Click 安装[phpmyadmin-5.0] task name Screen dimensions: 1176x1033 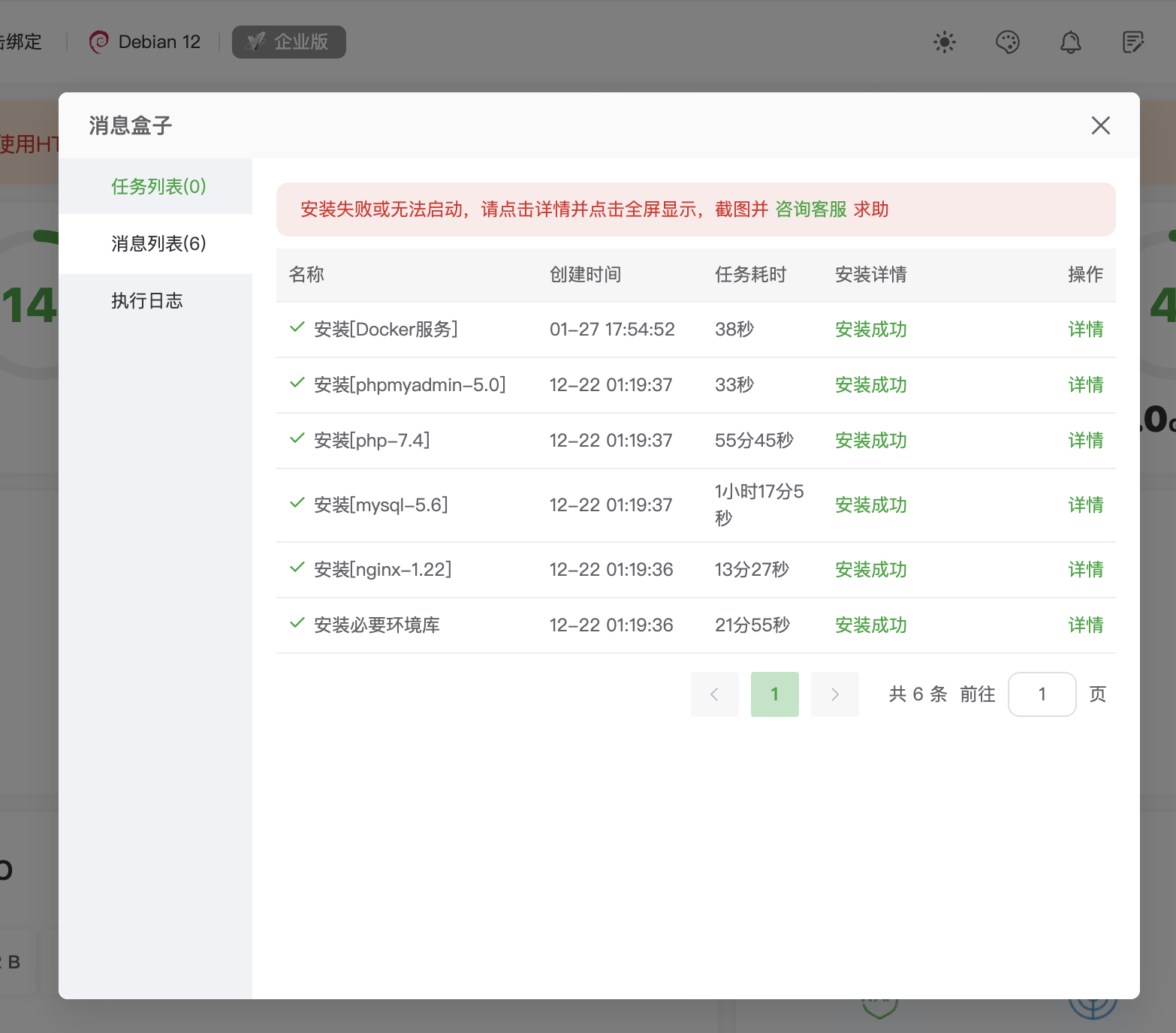click(x=410, y=385)
